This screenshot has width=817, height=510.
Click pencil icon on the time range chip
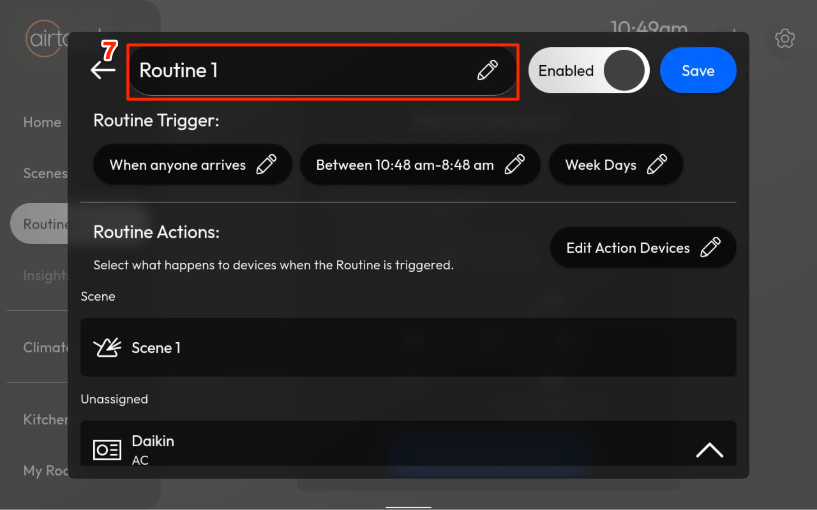pos(515,165)
